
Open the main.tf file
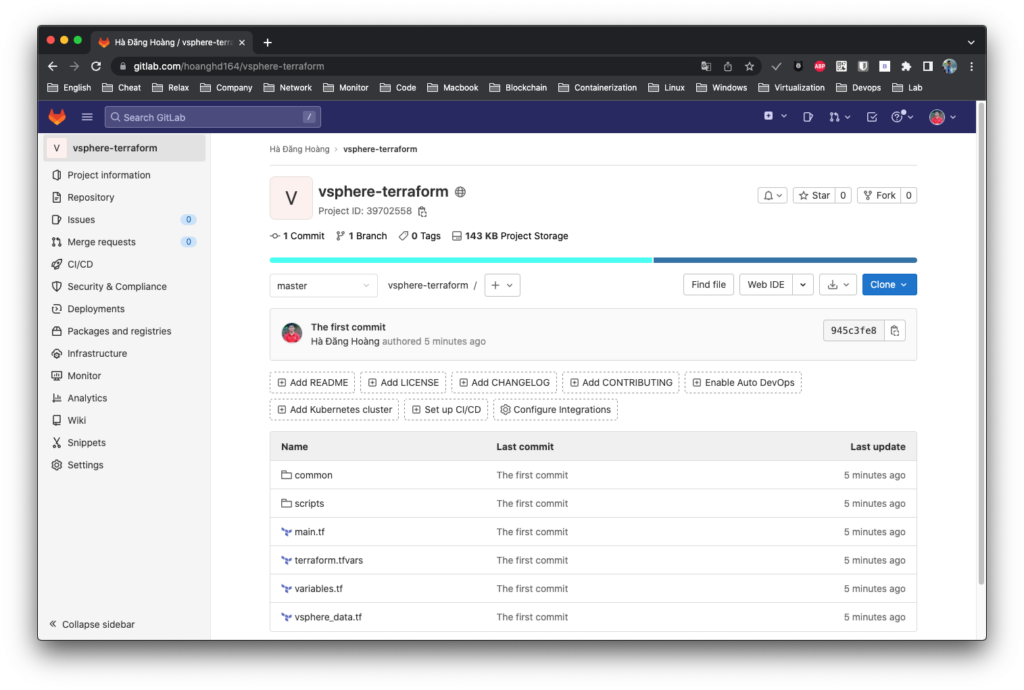310,532
